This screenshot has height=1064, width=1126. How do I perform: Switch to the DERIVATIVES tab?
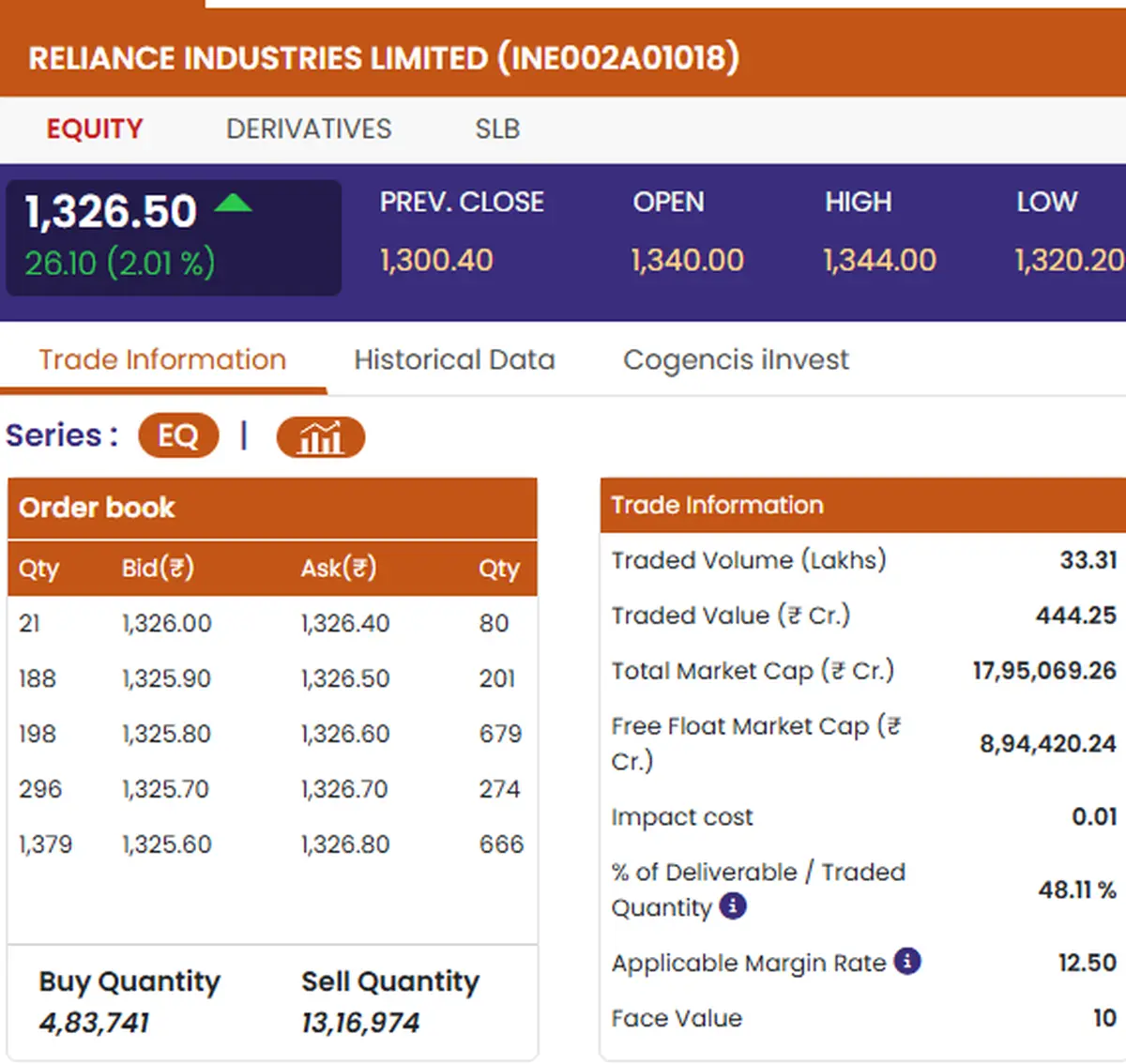[x=309, y=129]
